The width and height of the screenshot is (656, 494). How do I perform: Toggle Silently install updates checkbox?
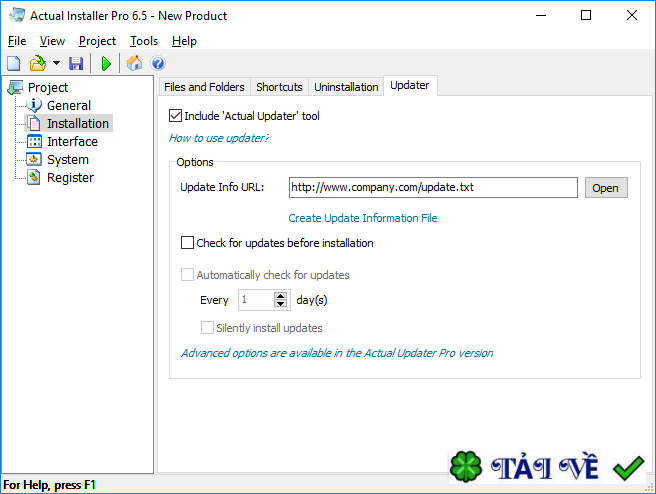tap(207, 328)
